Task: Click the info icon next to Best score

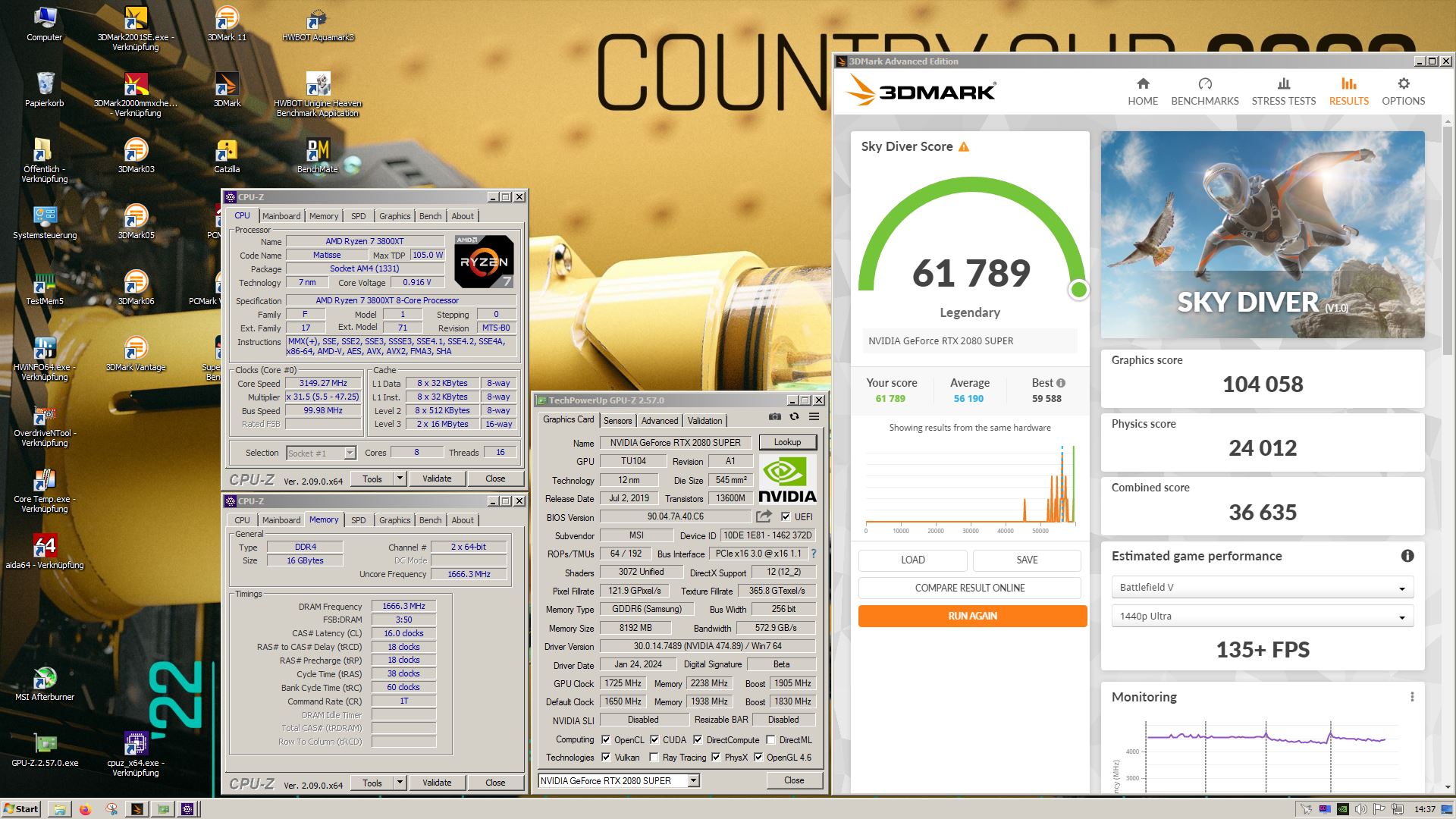Action: pyautogui.click(x=1061, y=383)
